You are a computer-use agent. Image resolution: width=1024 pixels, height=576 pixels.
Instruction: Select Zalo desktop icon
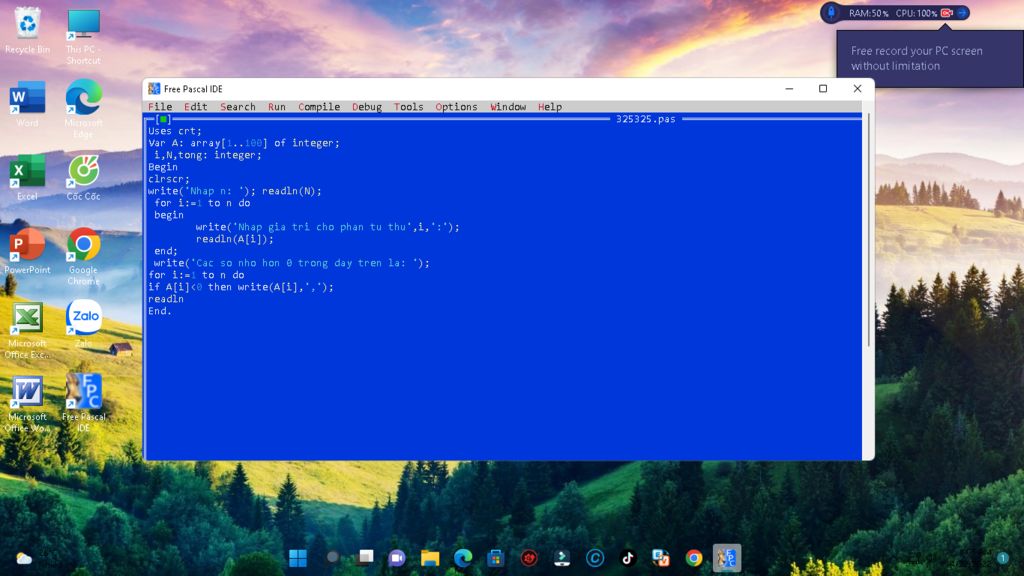click(84, 324)
